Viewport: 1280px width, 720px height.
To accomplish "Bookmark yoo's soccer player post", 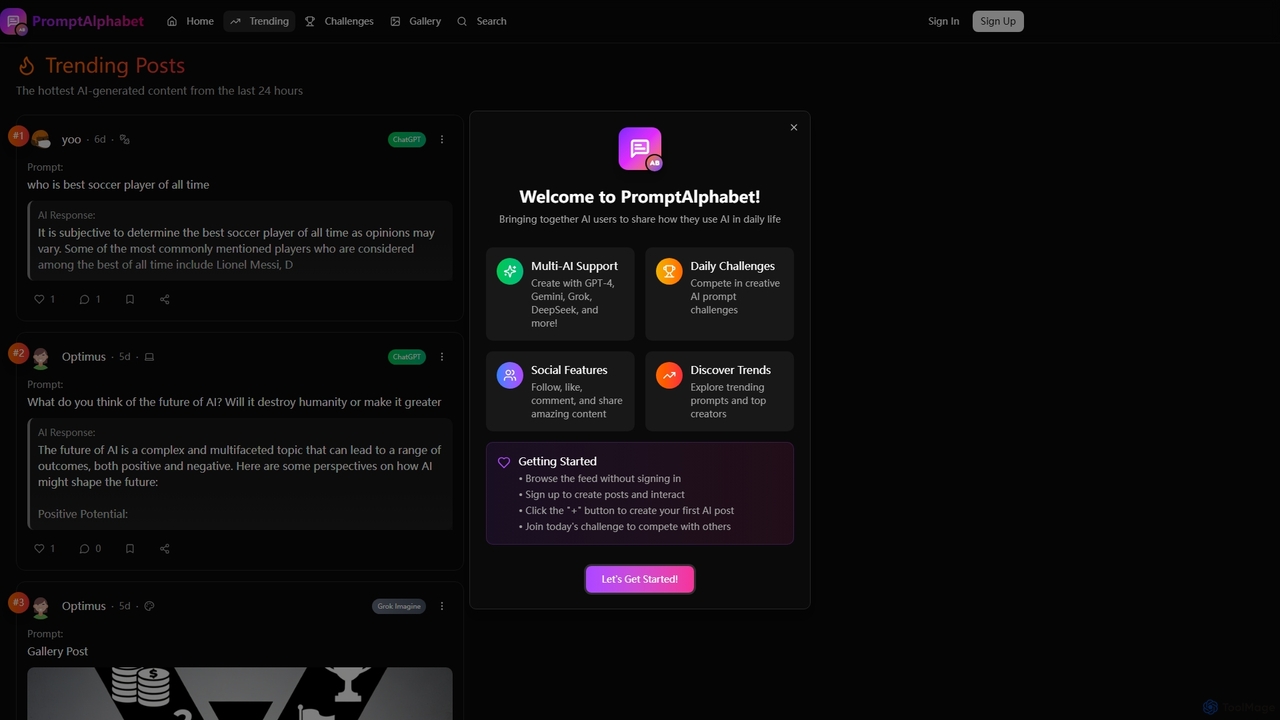I will pyautogui.click(x=129, y=299).
